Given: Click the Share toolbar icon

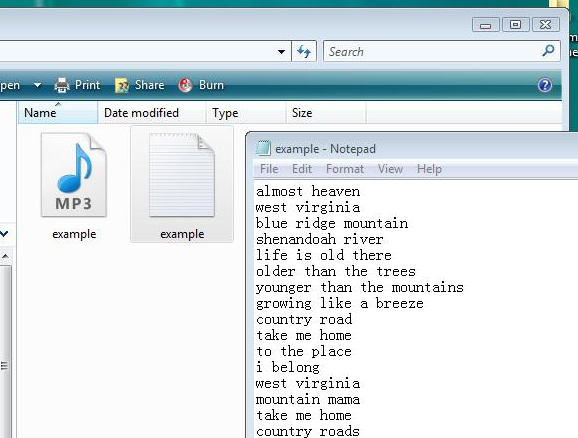Looking at the screenshot, I should 122,85.
